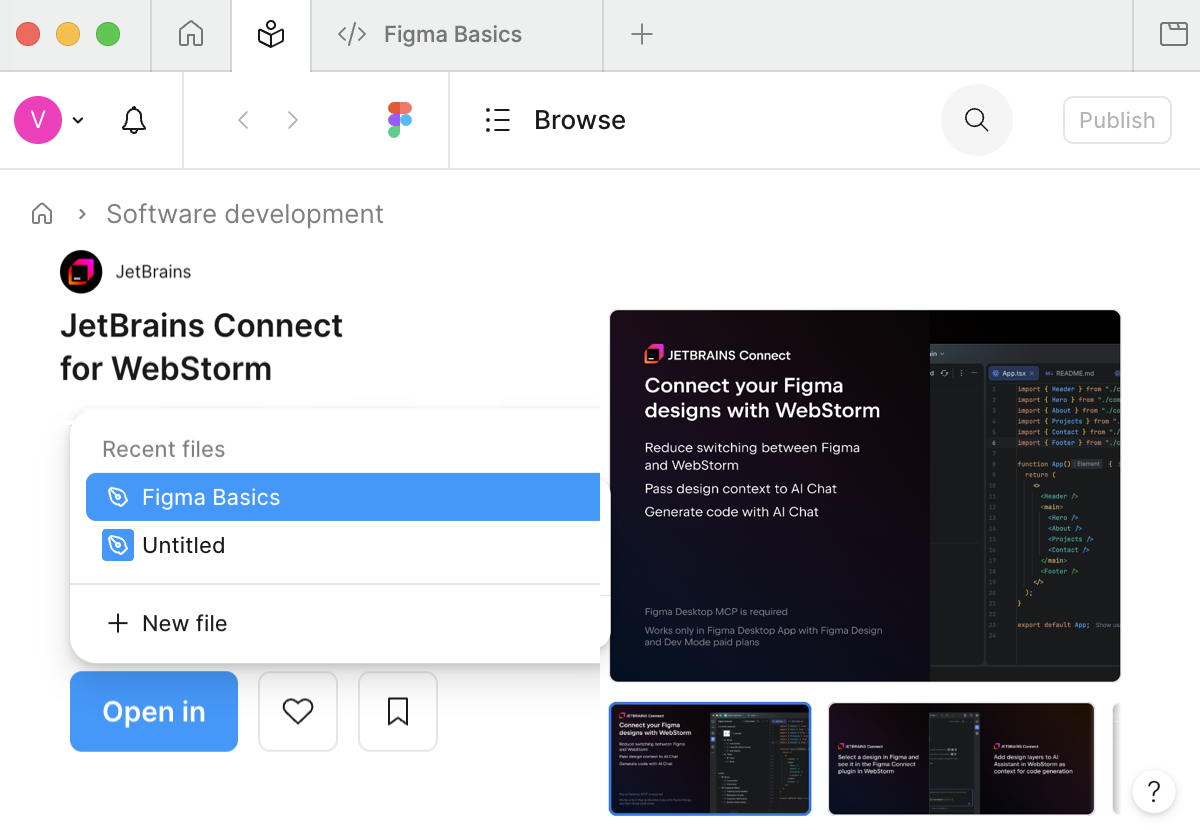Go to home via breadcrumb icon
Image resolution: width=1200 pixels, height=830 pixels.
pos(42,214)
